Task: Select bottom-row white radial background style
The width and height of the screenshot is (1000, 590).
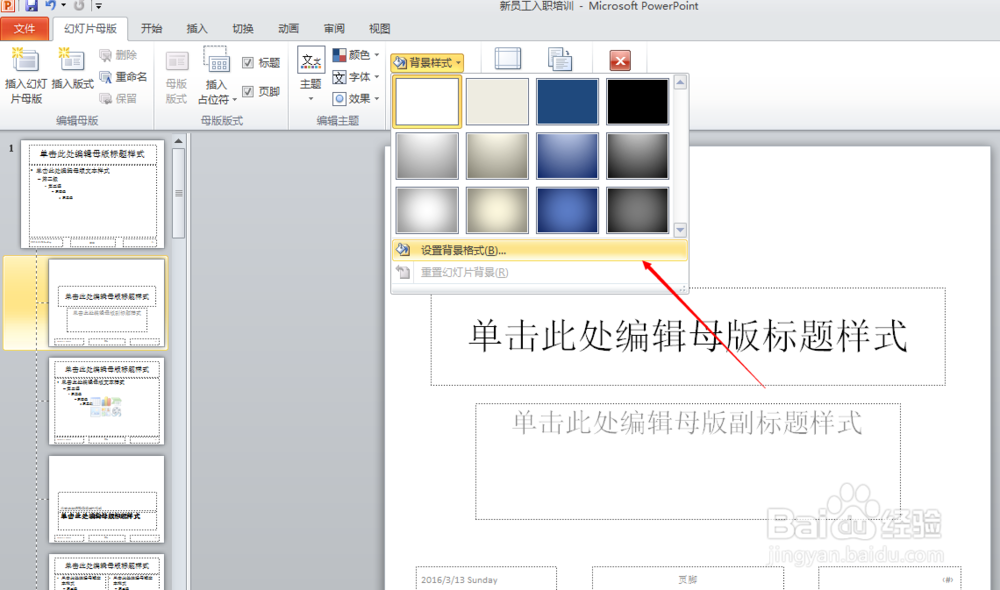Action: point(427,210)
